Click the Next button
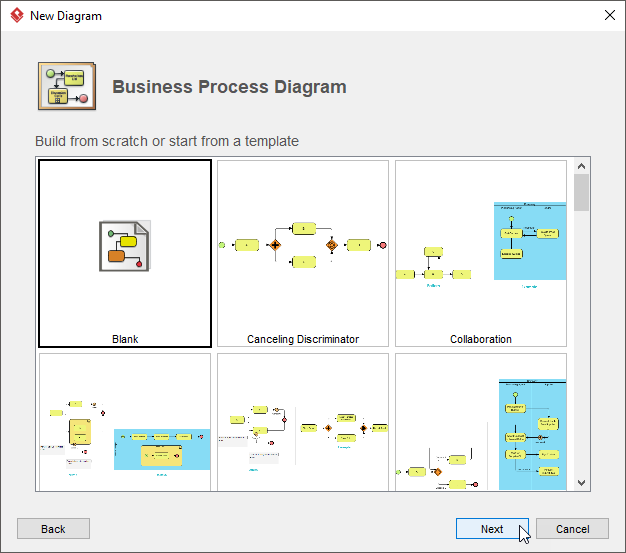 492,529
